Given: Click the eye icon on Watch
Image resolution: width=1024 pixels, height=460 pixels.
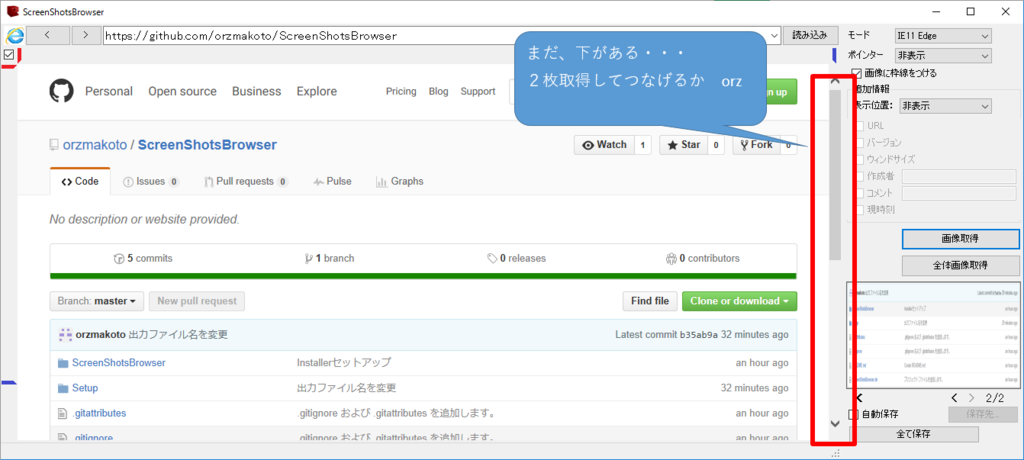Looking at the screenshot, I should point(588,145).
